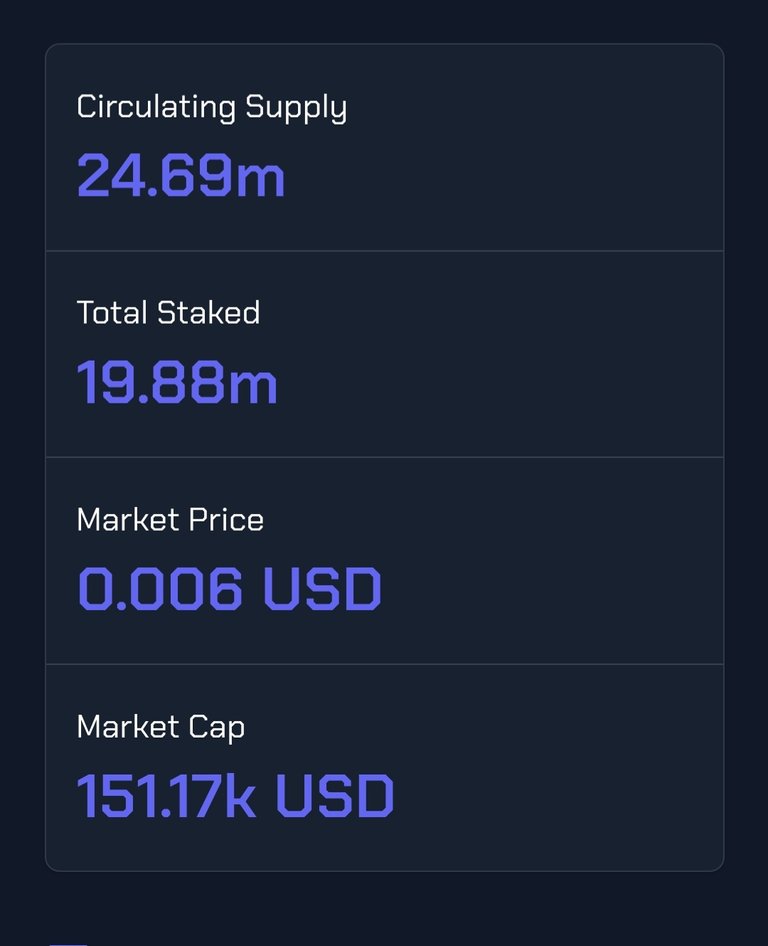Click the word Cap in fourth label
768x946 pixels.
217,728
